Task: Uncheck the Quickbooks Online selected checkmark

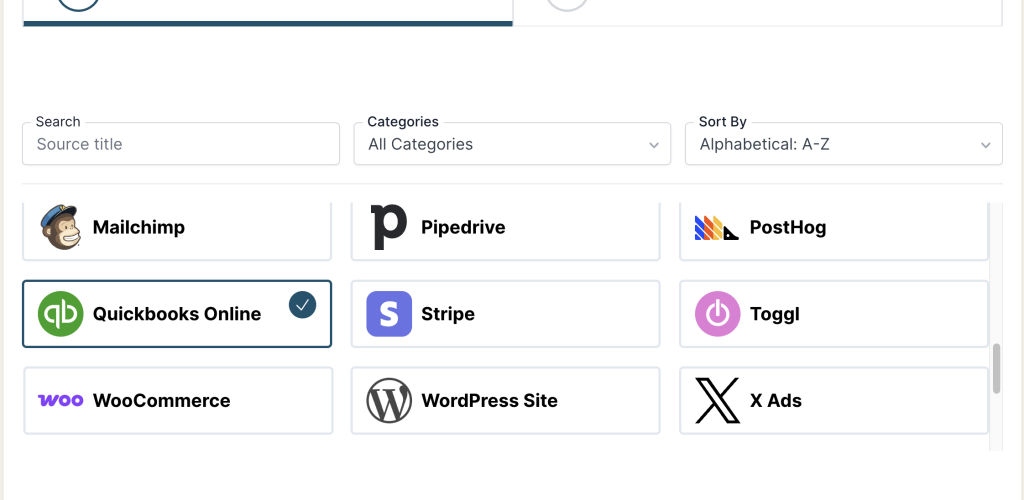Action: coord(302,305)
